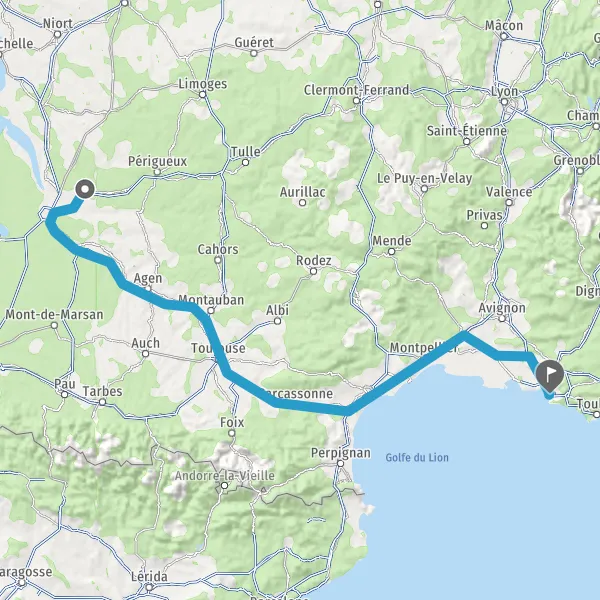This screenshot has height=600, width=600.
Task: Click the Lyon city marker
Action: pyautogui.click(x=504, y=102)
